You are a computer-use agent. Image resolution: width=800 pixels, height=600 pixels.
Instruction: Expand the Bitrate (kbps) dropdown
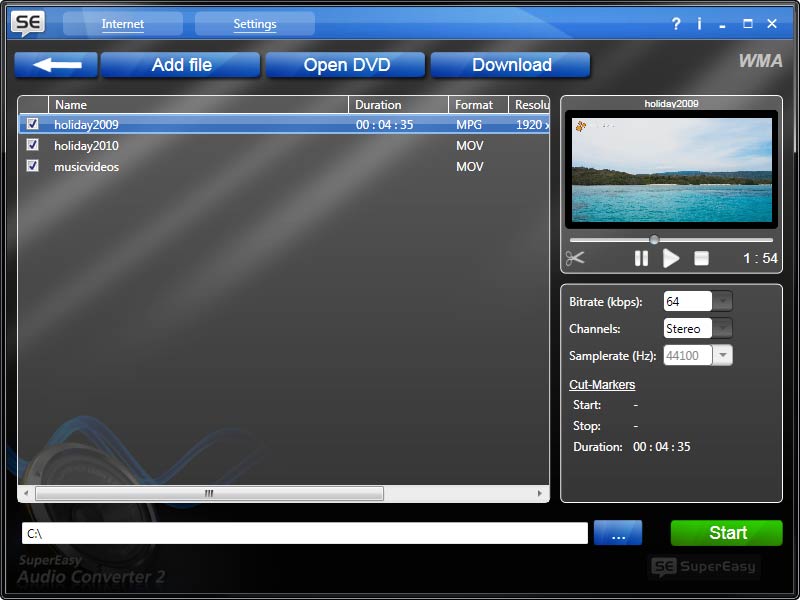722,301
